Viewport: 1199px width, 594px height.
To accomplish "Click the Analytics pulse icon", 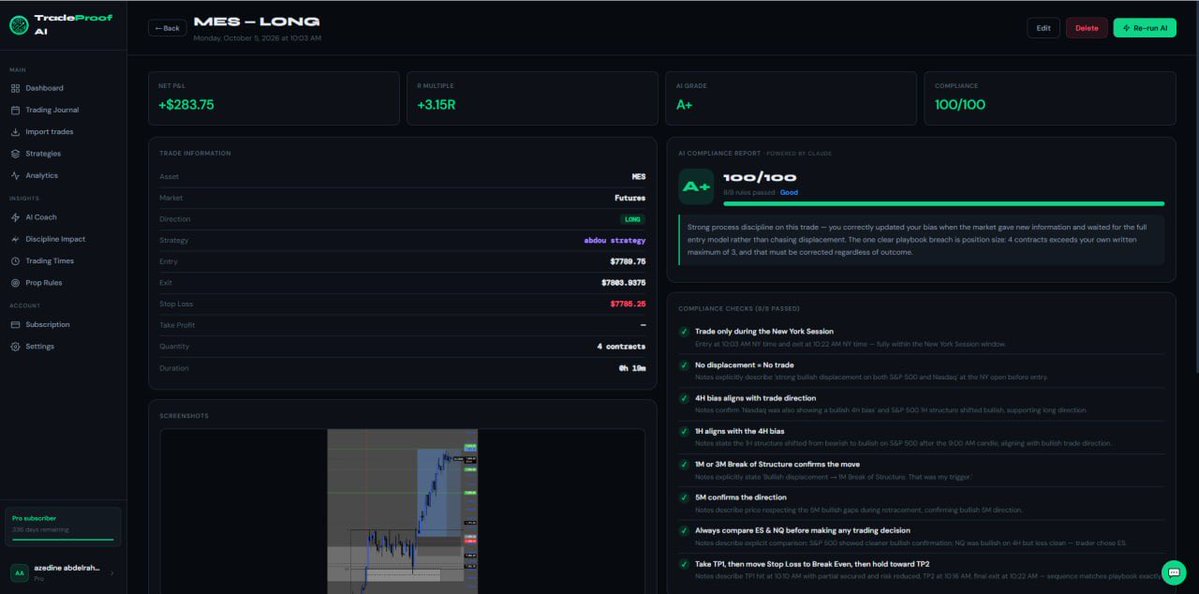I will pos(15,176).
